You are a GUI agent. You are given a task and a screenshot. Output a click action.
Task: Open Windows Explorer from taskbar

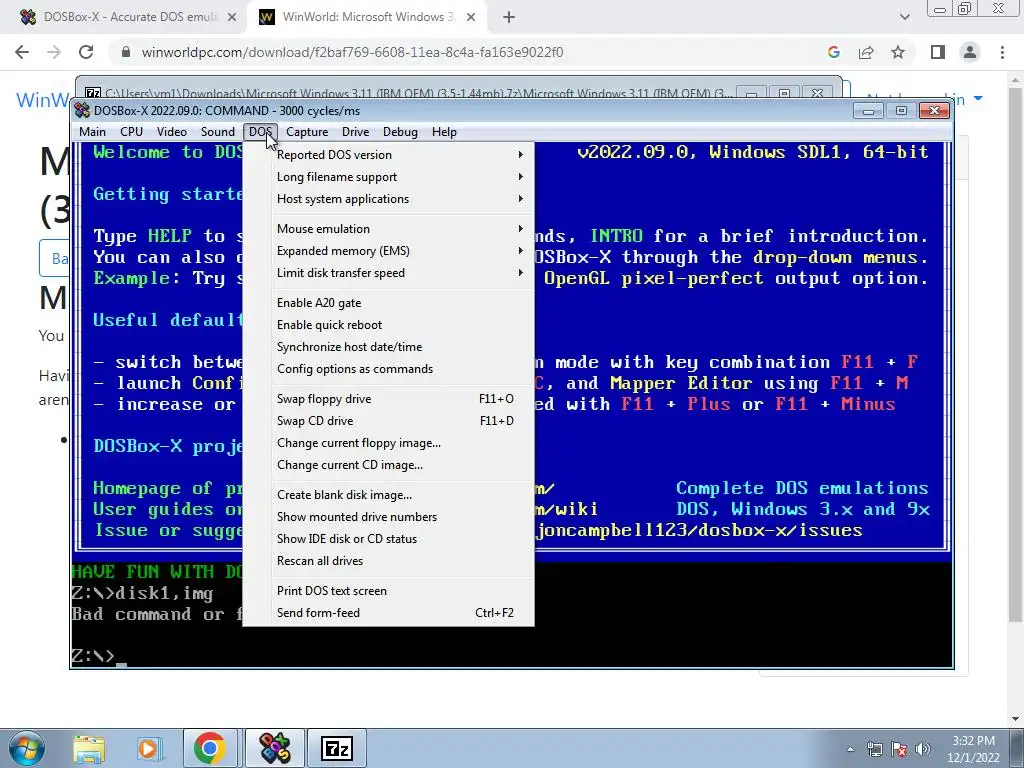coord(89,748)
